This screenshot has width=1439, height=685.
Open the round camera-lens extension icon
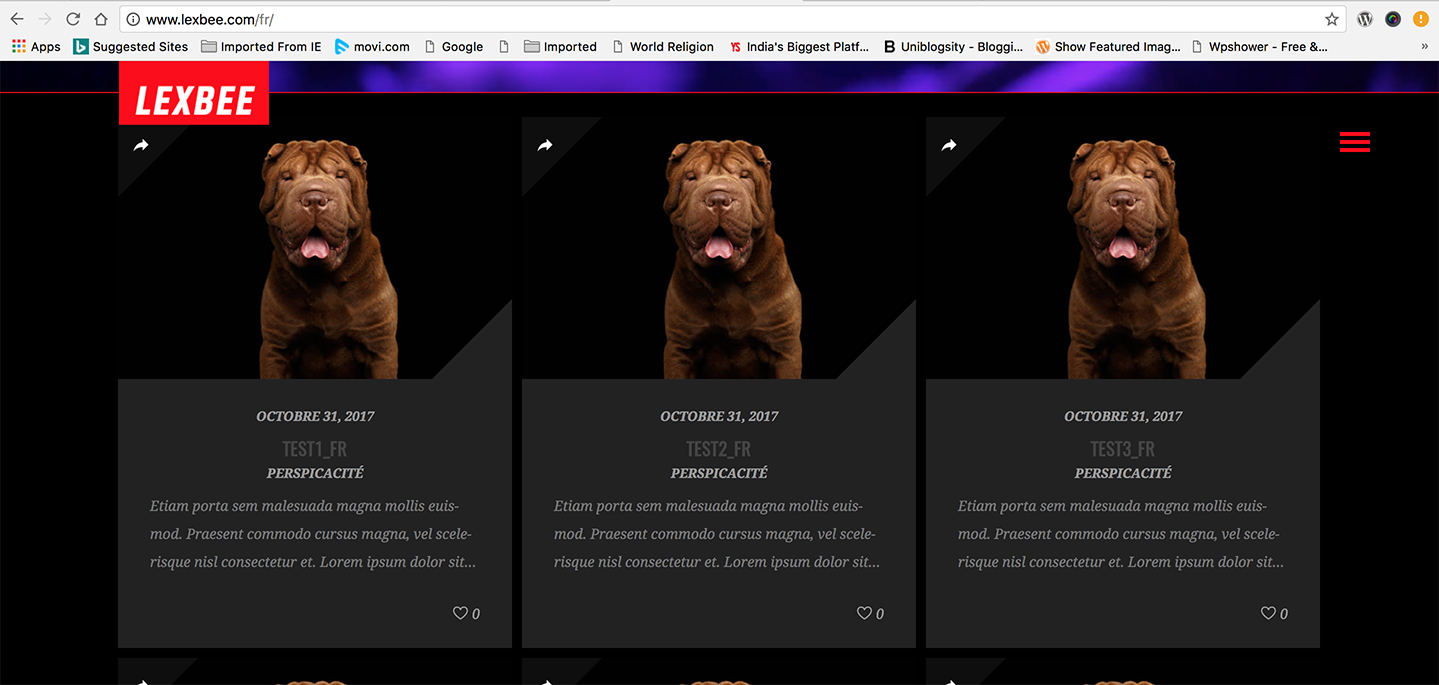coord(1393,19)
